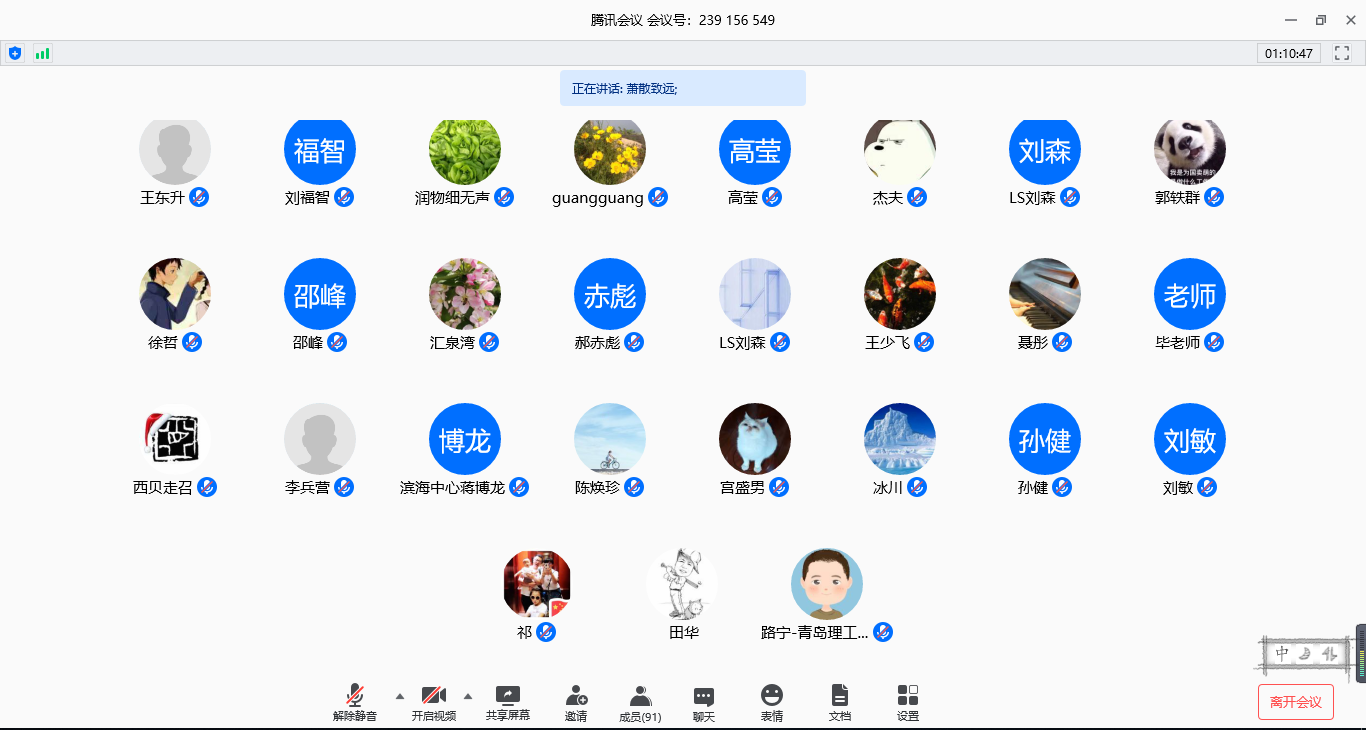This screenshot has height=730, width=1366.
Task: Unmute microphone with 解除静音
Action: click(x=355, y=702)
